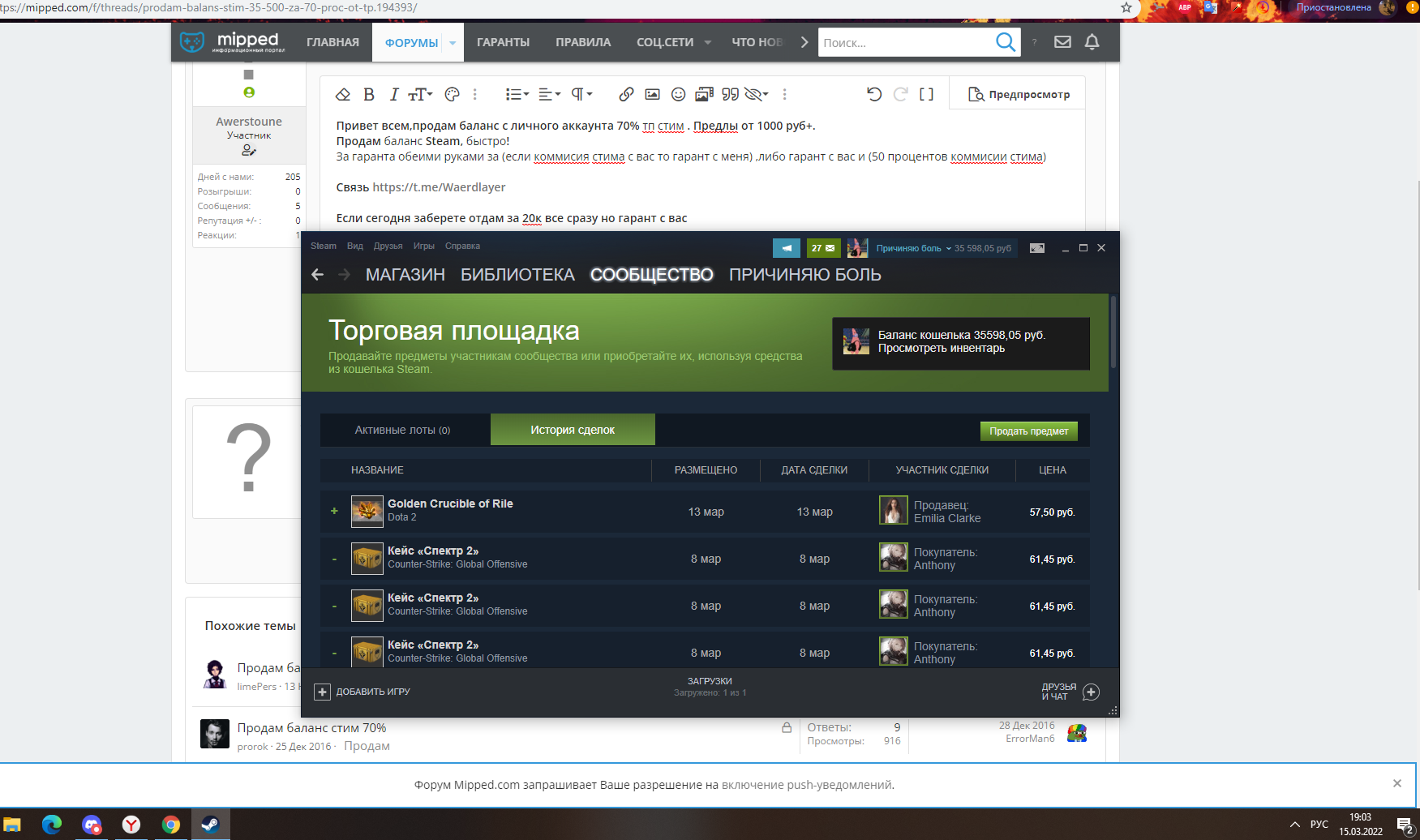The height and width of the screenshot is (840, 1420).
Task: Click Просмотреть инвентарь link
Action: coord(941,349)
